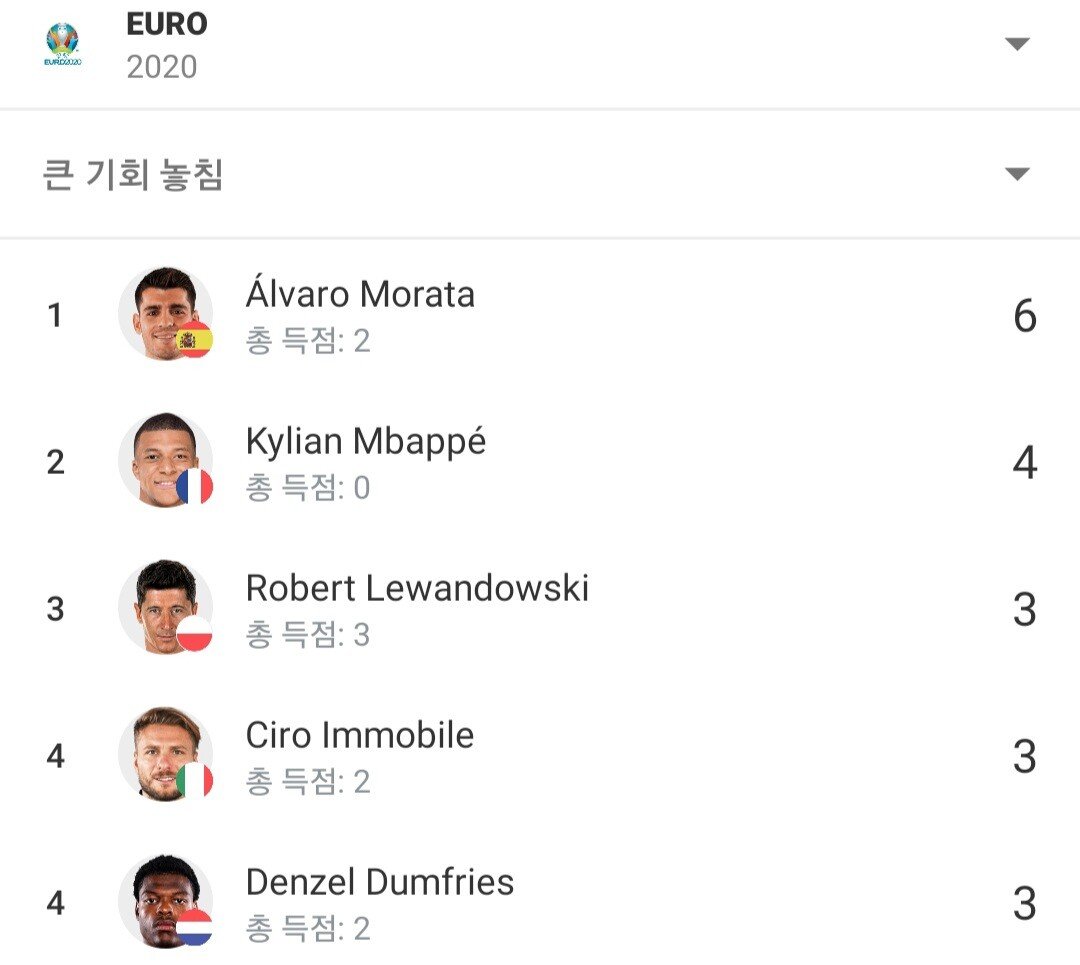This screenshot has width=1080, height=965.
Task: Select the Kylian Mbappé name link
Action: 366,442
